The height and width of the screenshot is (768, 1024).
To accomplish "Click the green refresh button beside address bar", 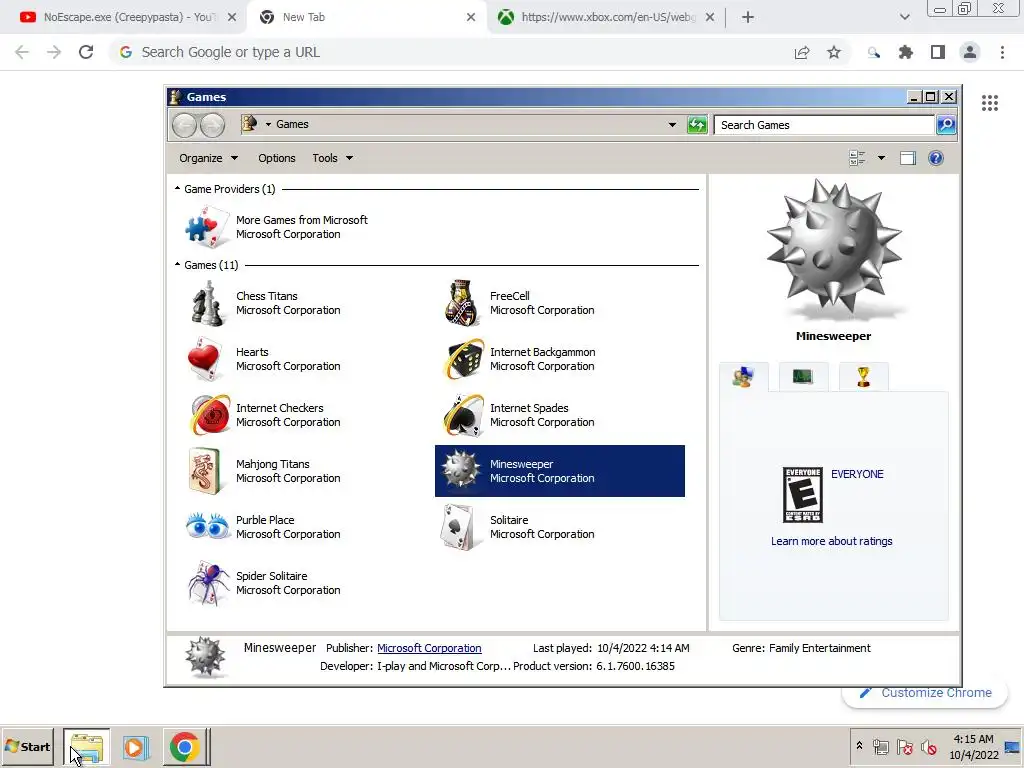I will [697, 125].
